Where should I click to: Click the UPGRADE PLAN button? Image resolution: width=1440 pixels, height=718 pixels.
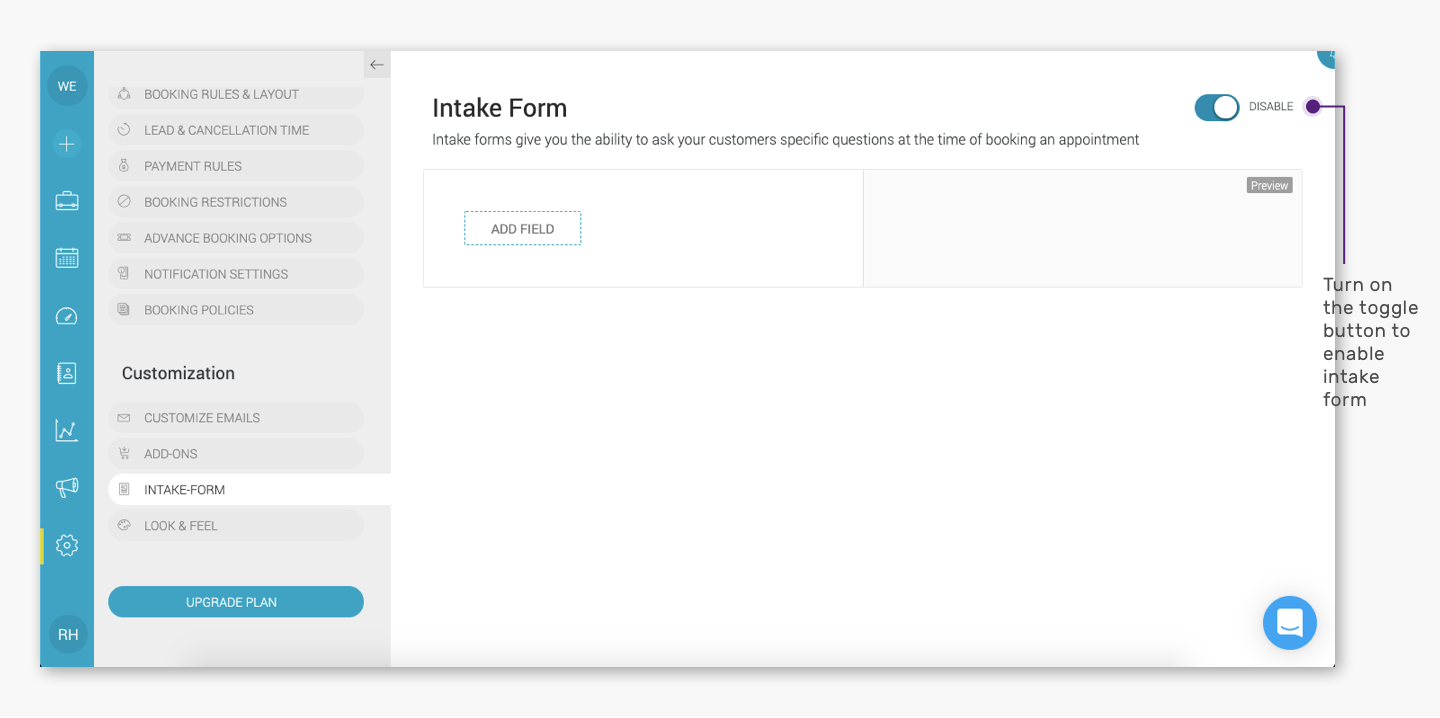point(236,601)
